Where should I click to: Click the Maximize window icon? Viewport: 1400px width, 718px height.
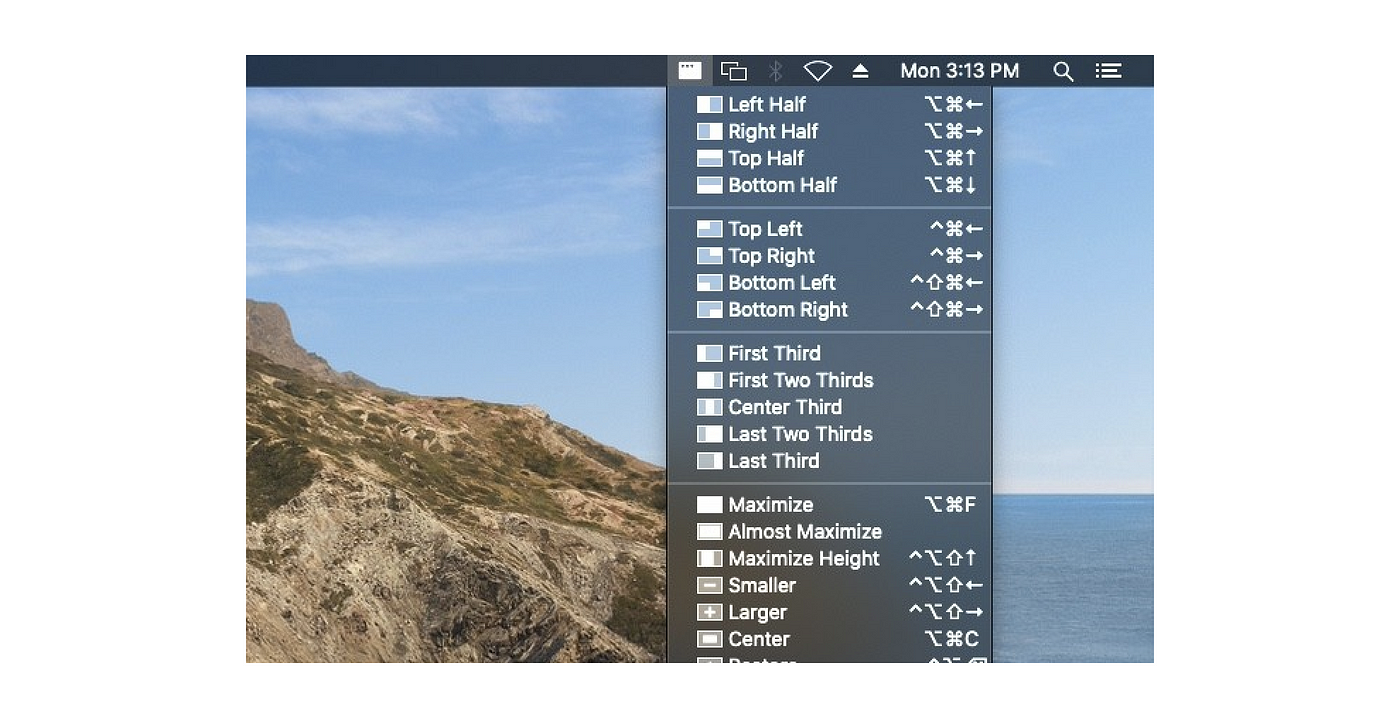[709, 505]
